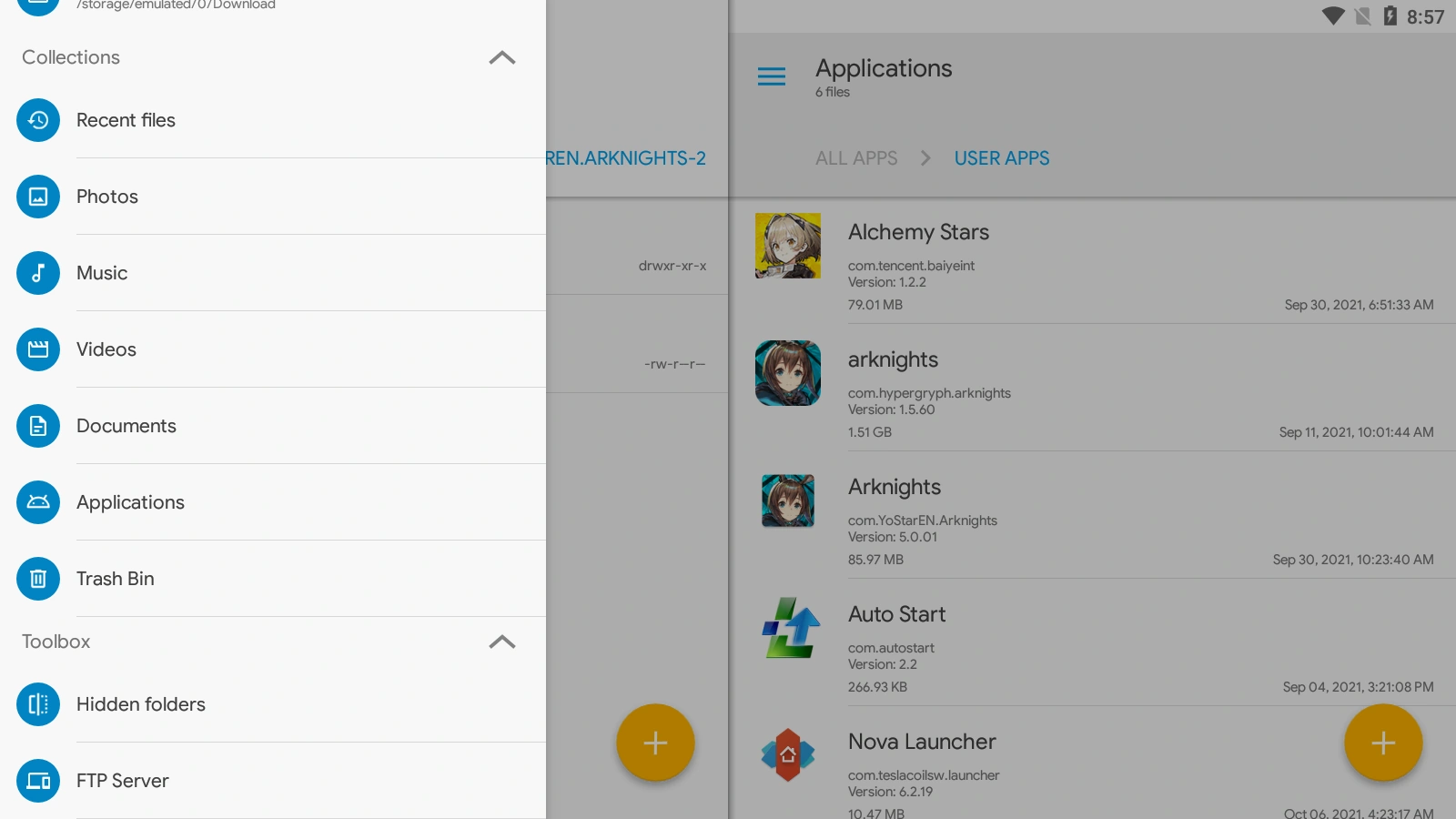Choose Music from Collections
The width and height of the screenshot is (1456, 819).
click(x=102, y=273)
